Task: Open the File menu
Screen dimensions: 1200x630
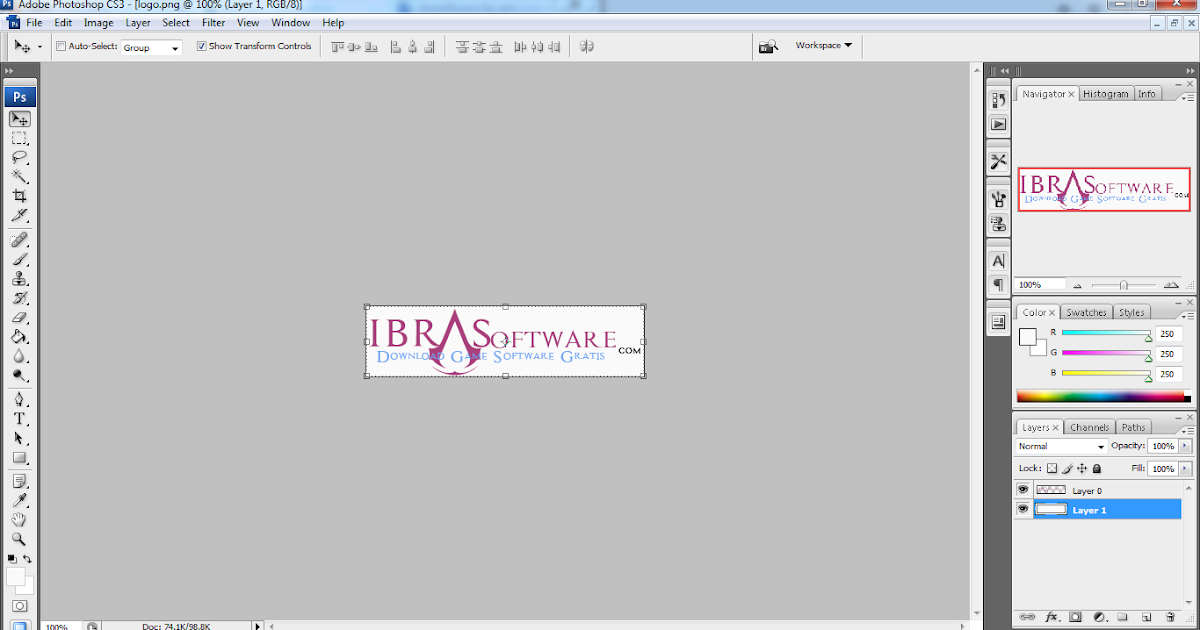Action: [34, 22]
